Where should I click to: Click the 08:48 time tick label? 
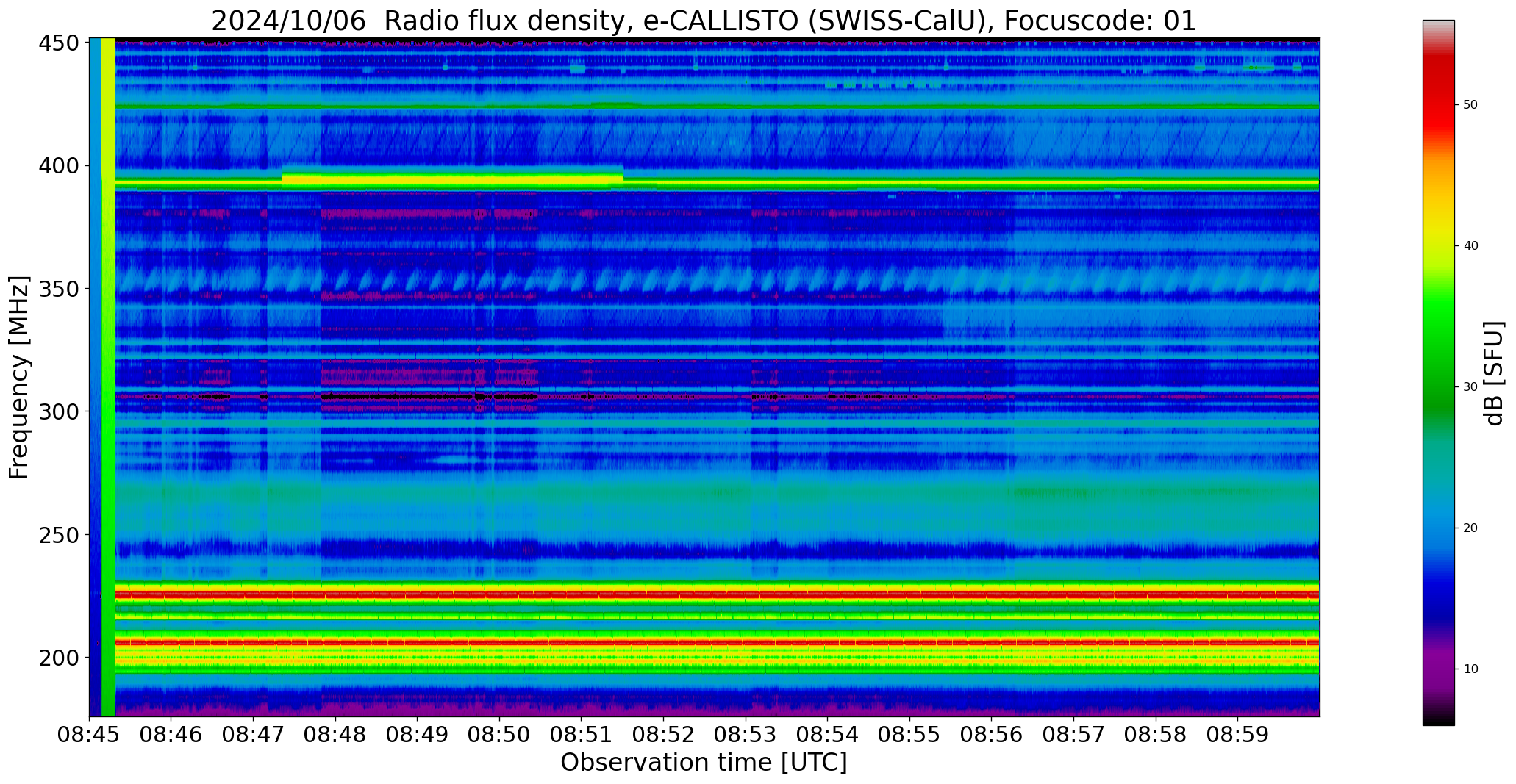335,735
